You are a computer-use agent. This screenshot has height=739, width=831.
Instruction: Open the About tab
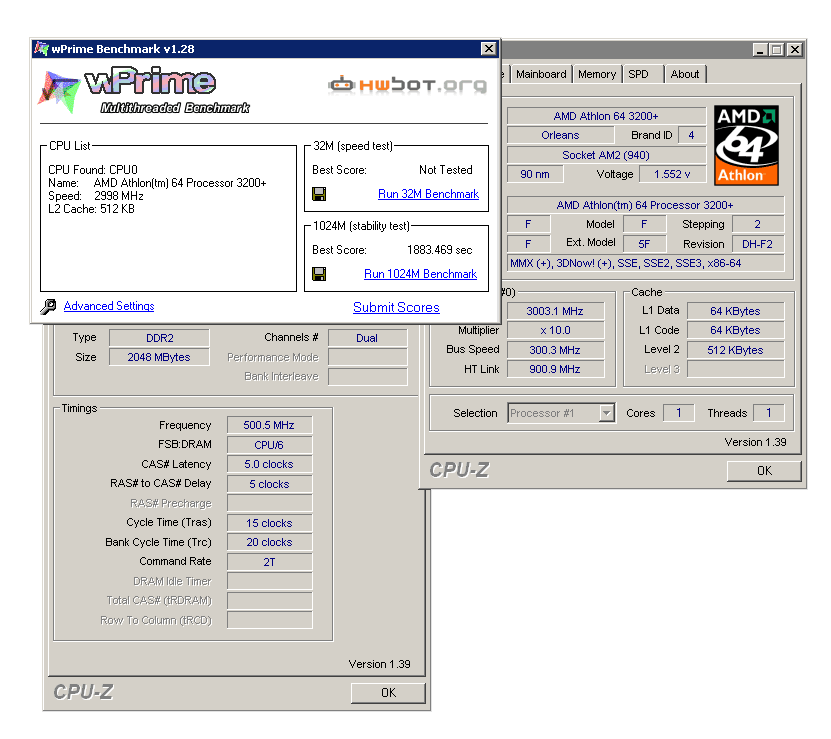tap(685, 74)
